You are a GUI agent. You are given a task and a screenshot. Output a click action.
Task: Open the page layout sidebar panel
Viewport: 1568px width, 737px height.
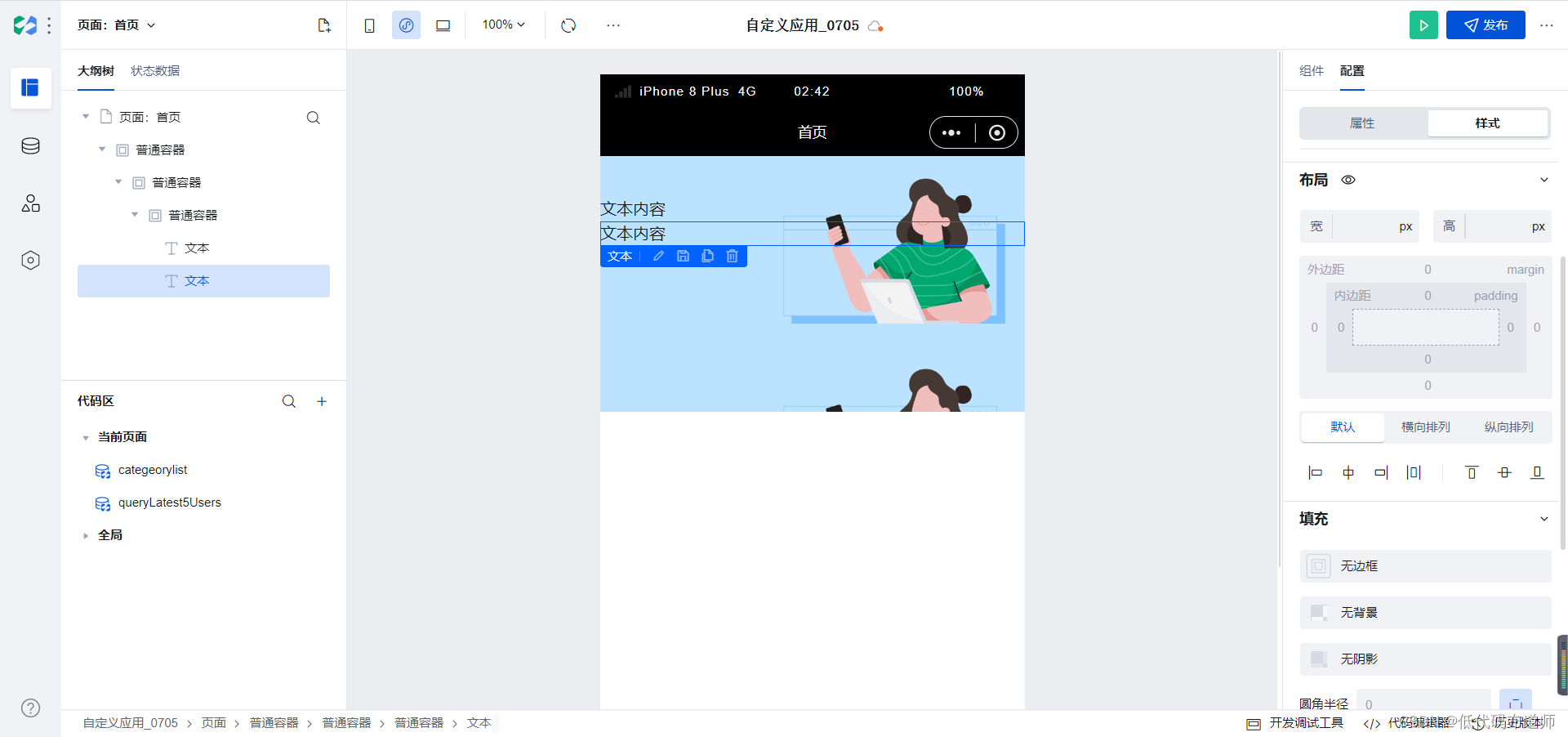(x=30, y=87)
